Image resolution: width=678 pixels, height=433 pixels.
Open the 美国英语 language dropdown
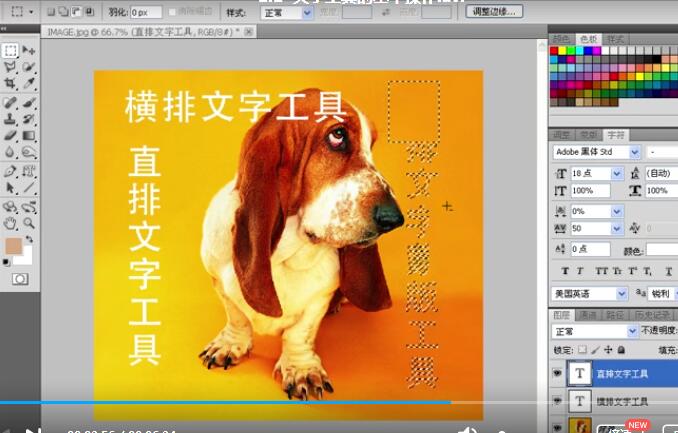tap(621, 294)
